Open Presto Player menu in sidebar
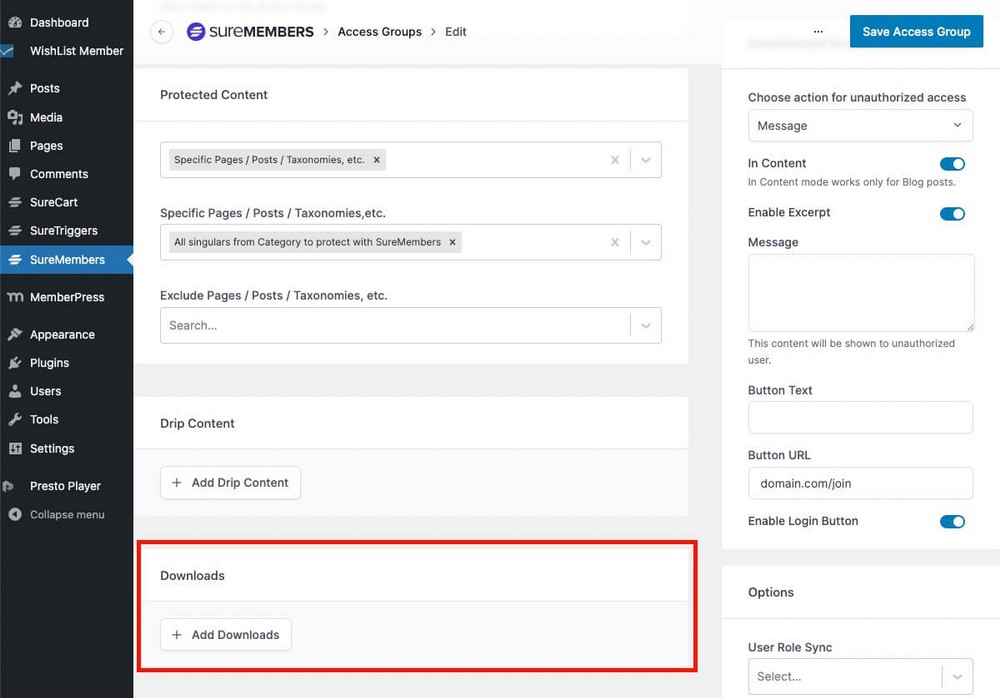1000x698 pixels. 65,486
